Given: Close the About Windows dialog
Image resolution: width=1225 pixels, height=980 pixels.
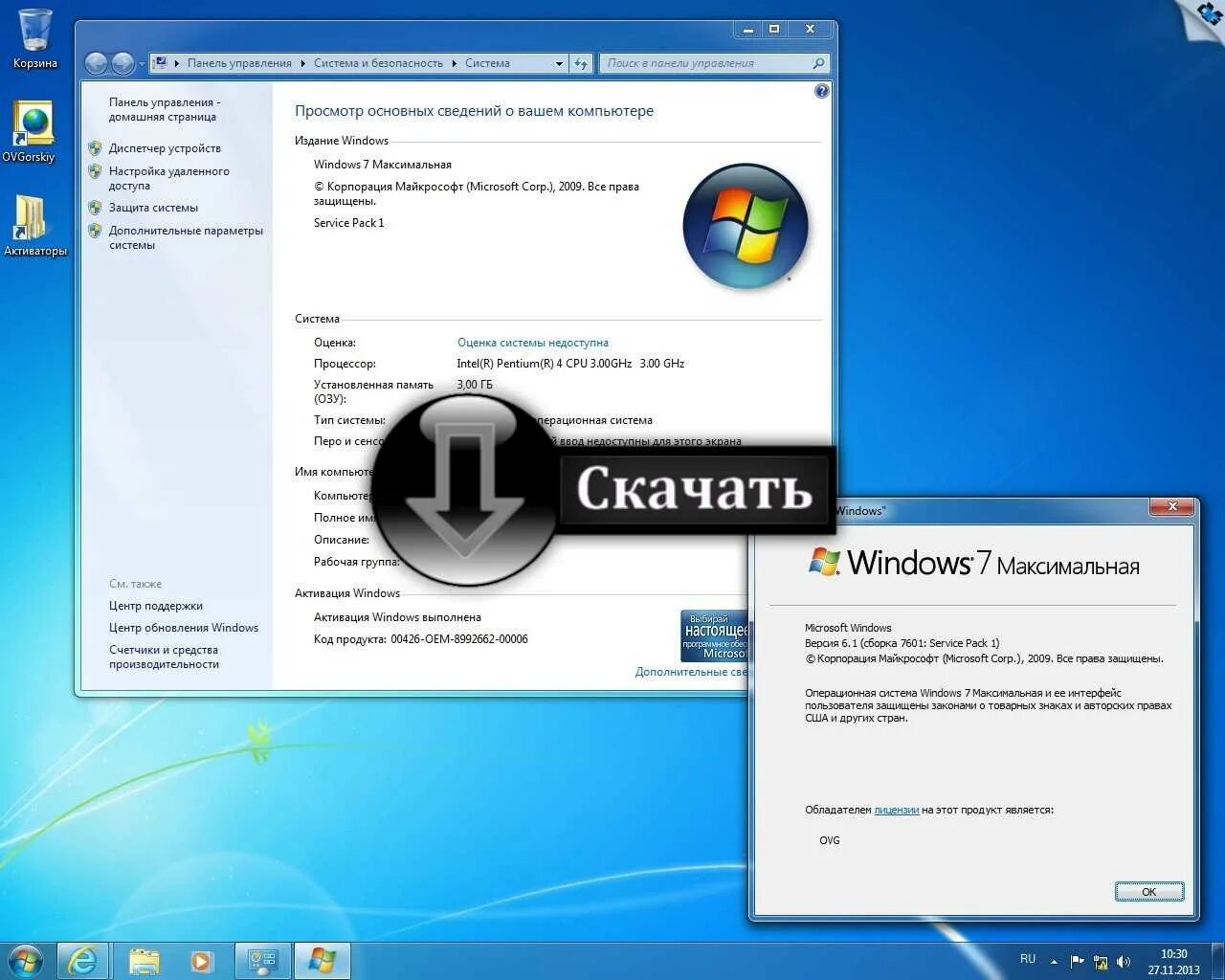Looking at the screenshot, I should coord(1172,506).
